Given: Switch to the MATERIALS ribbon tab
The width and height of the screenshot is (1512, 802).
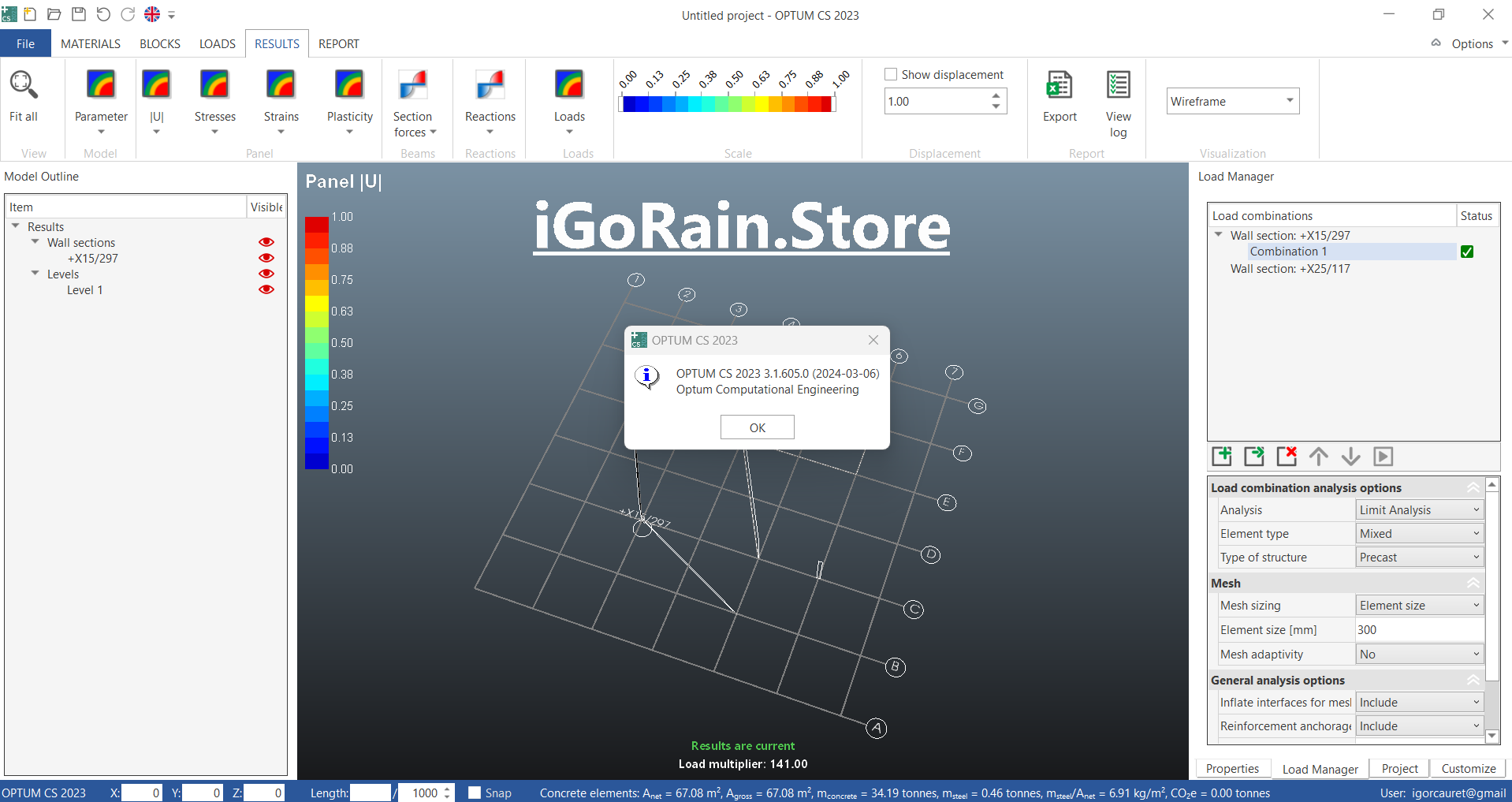Looking at the screenshot, I should (x=91, y=44).
